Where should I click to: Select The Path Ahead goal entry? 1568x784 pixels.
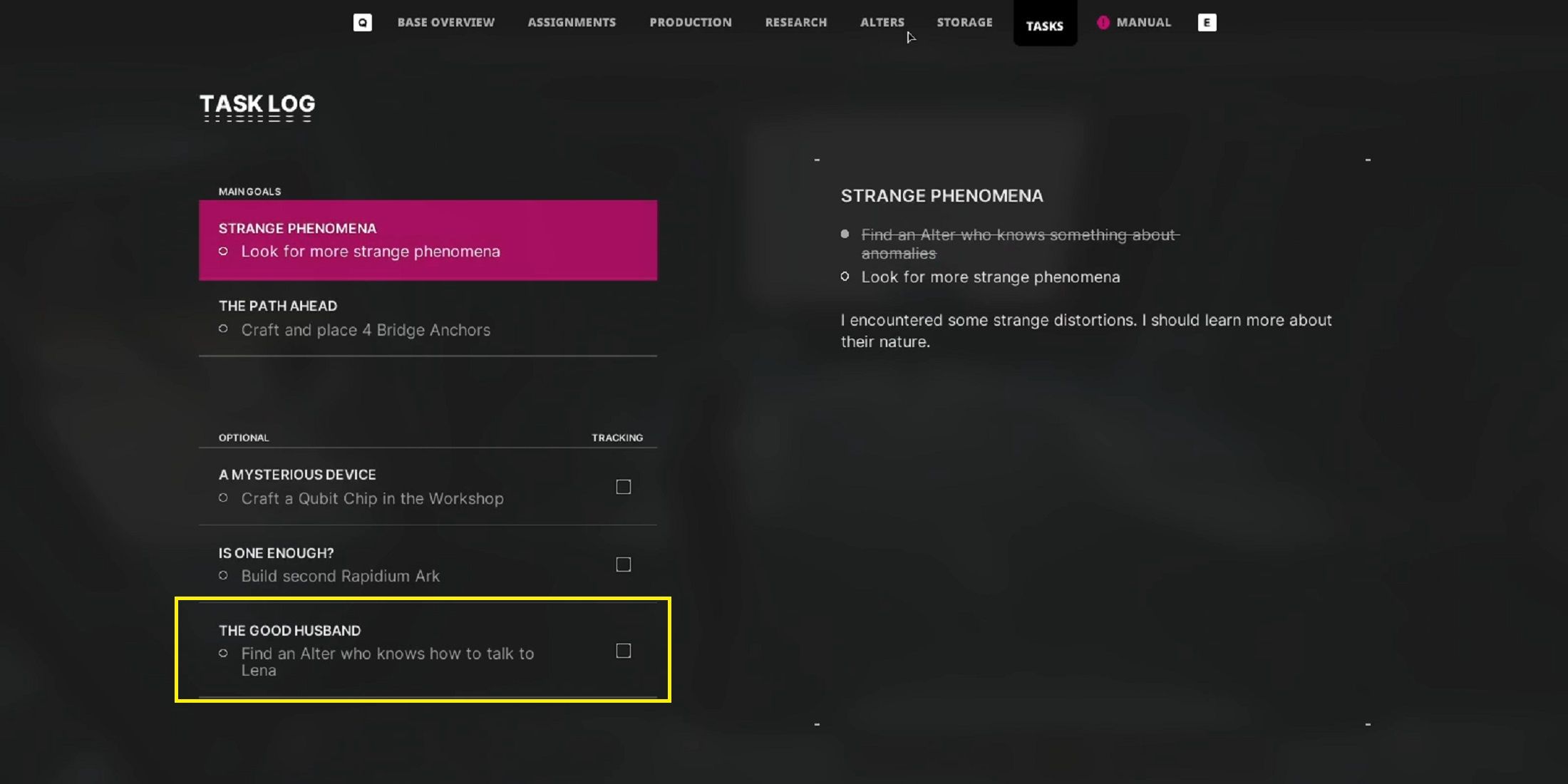tap(428, 318)
